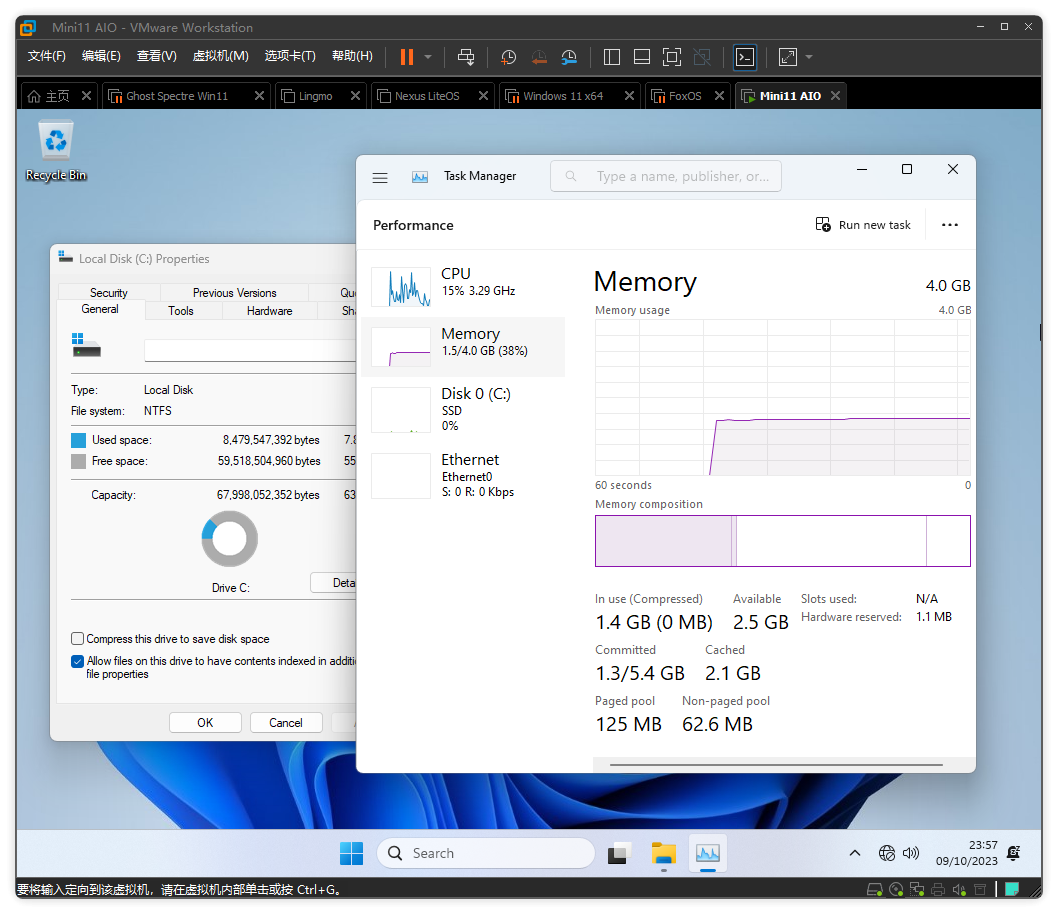Viewport: 1058px width, 914px height.
Task: Select the Recycle Bin desktop icon
Action: (56, 151)
